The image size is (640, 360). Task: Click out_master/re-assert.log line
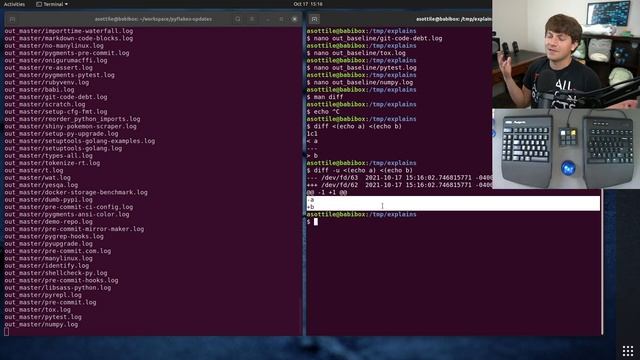[x=49, y=68]
